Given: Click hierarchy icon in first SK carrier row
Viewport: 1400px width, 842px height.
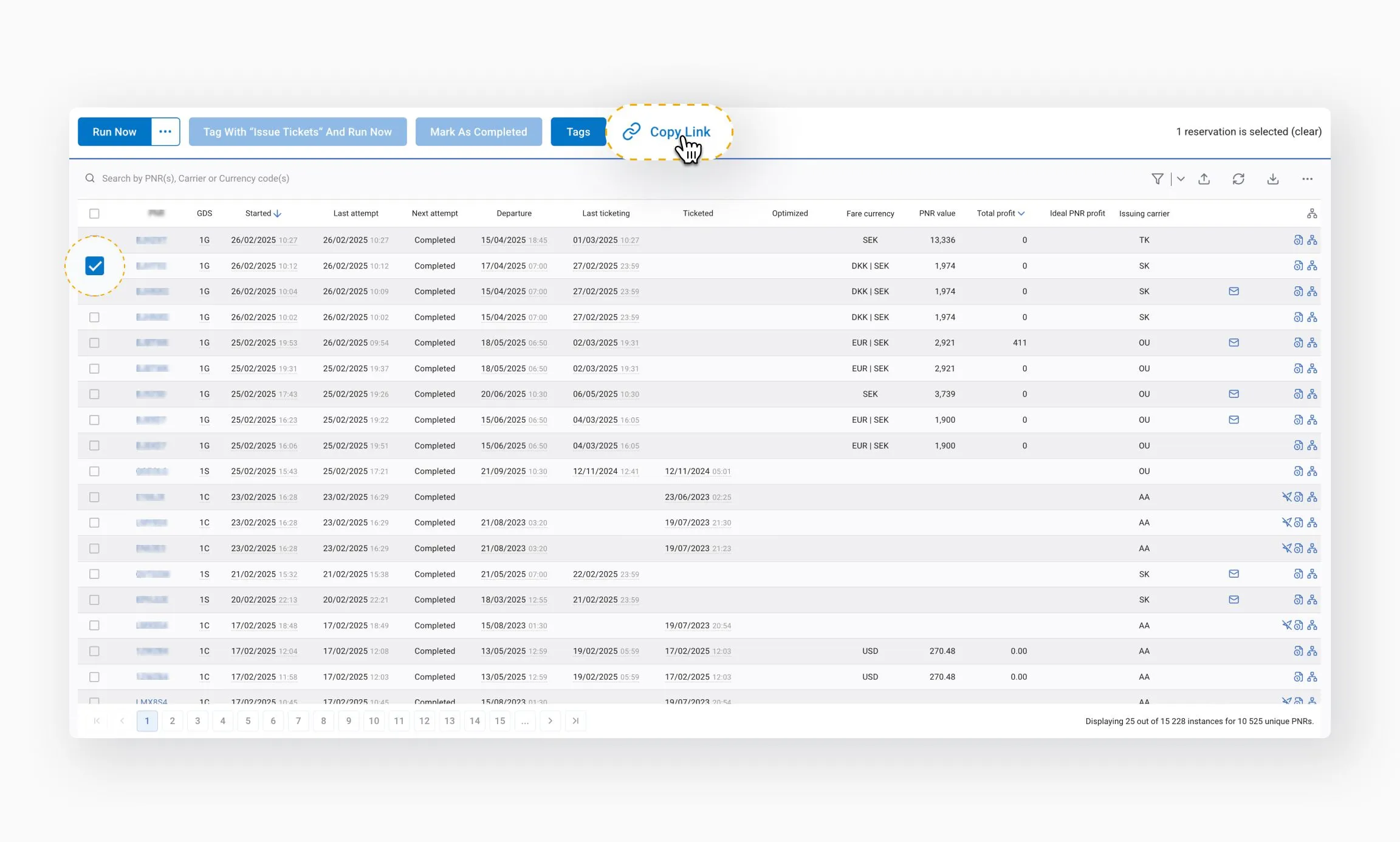Looking at the screenshot, I should click(1312, 265).
